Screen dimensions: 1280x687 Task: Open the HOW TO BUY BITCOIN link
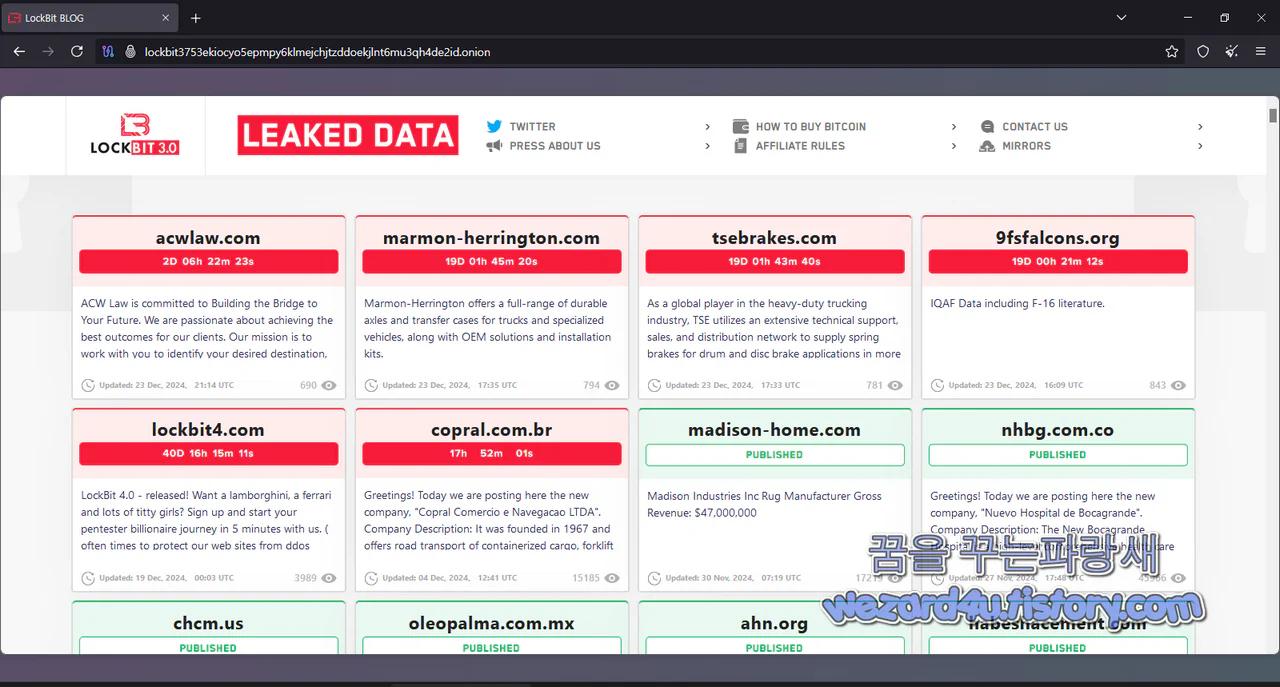811,127
